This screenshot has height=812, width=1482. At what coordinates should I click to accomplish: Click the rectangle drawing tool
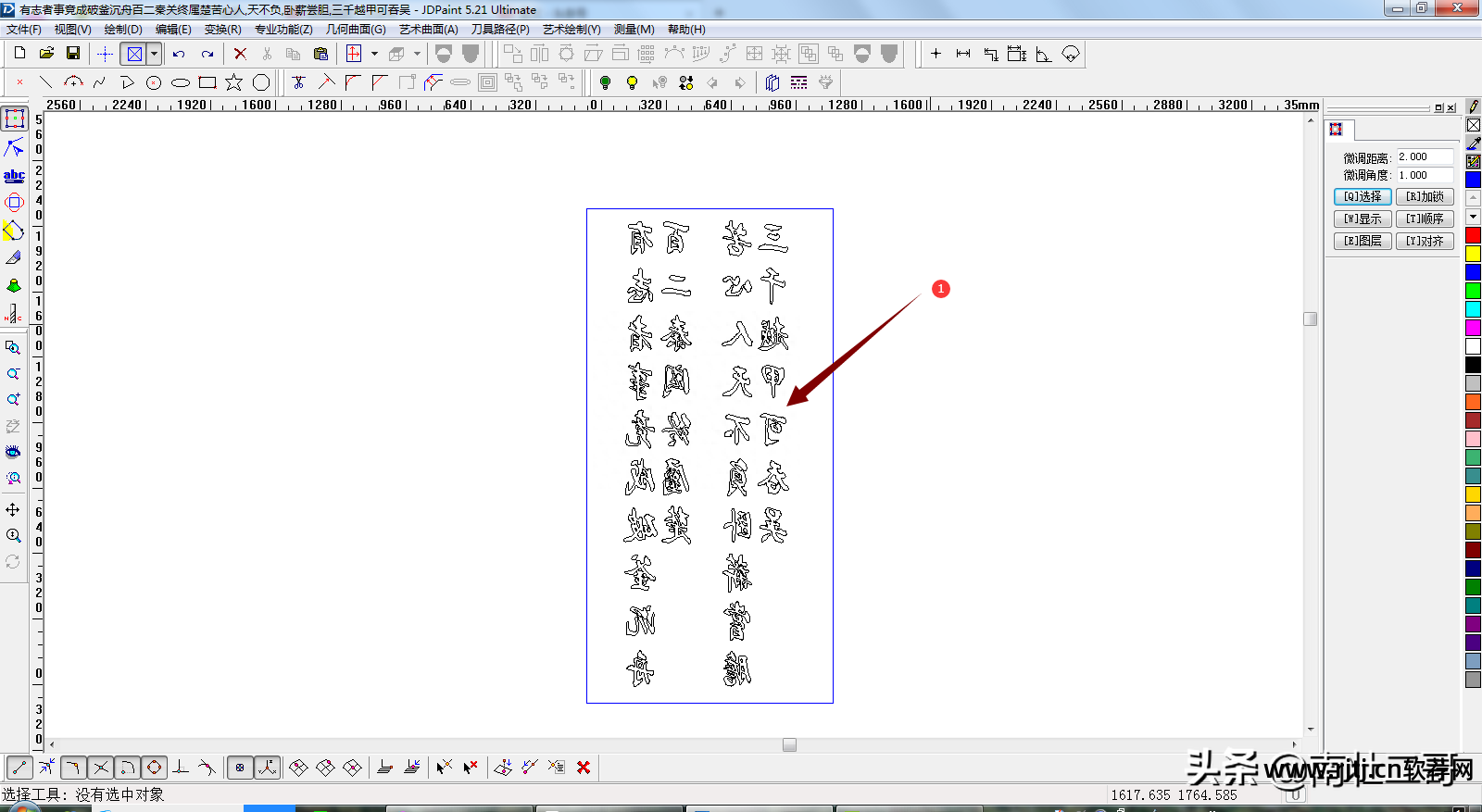207,82
